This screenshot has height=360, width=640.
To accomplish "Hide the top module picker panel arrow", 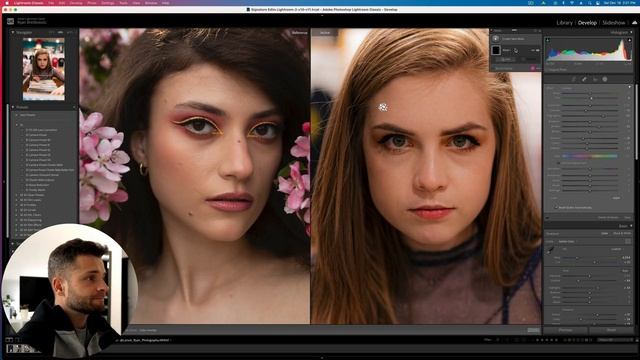I will [322, 15].
